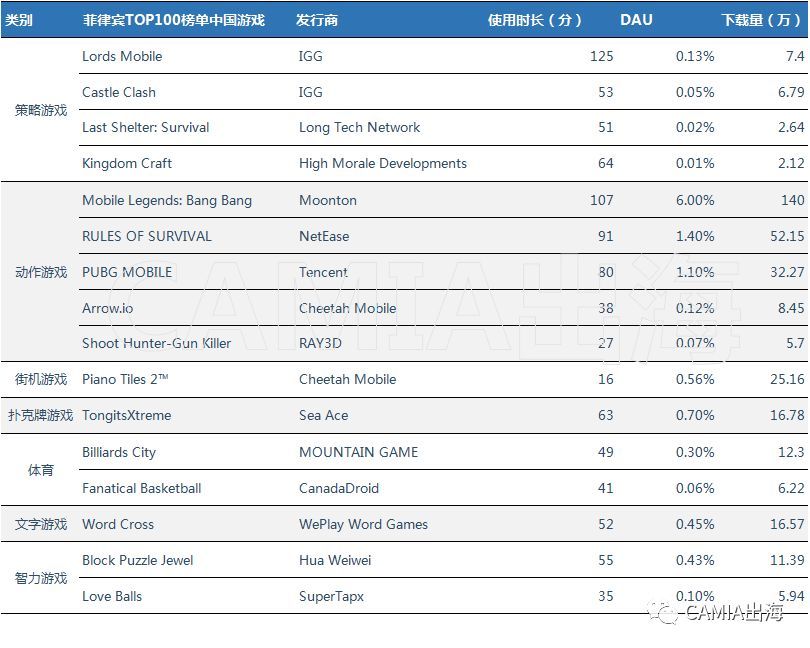Screen dimensions: 810x648
Task: Select the 动作游戏 category cell
Action: [41, 272]
